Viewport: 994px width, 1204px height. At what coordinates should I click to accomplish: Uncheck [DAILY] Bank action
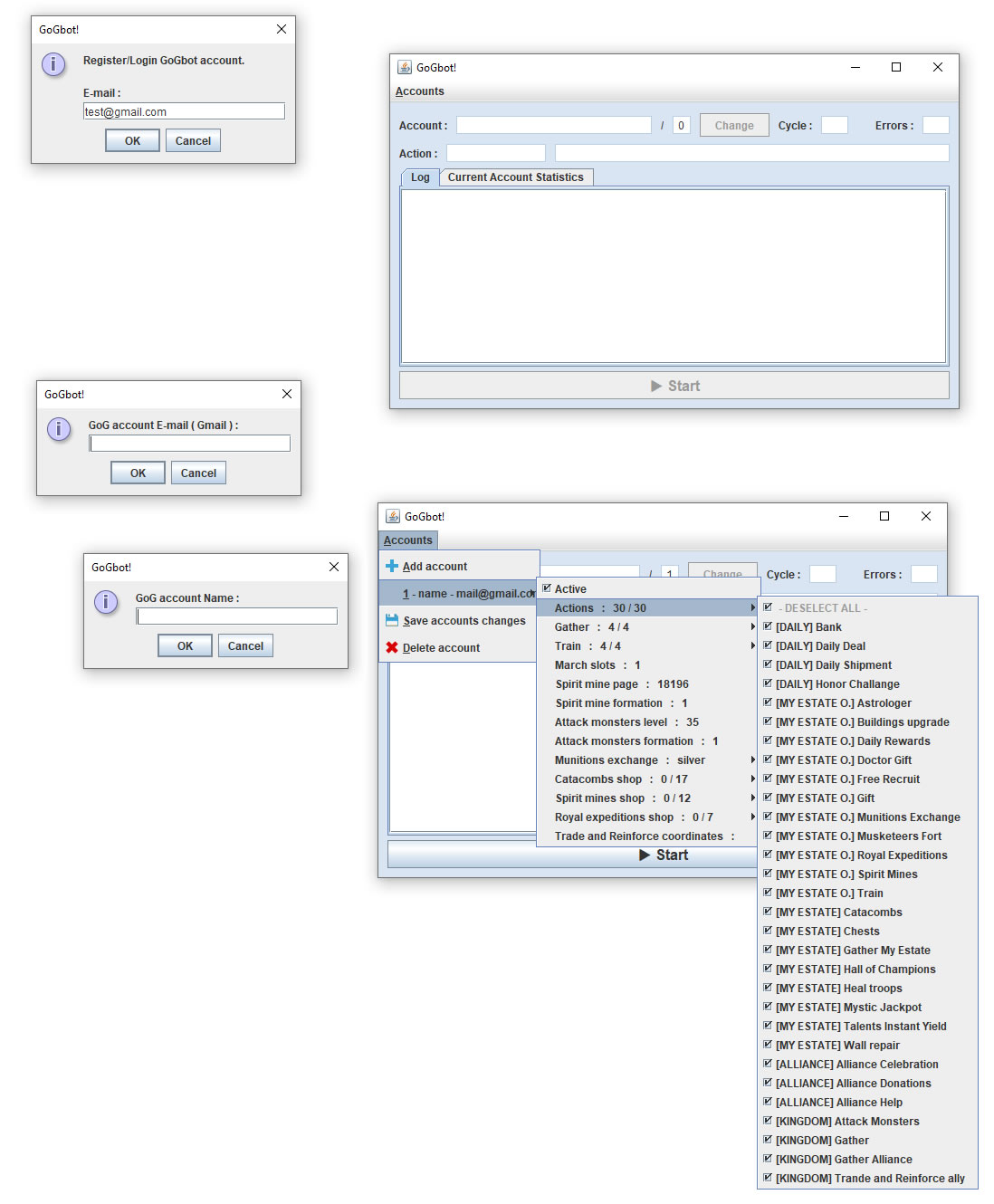tap(768, 626)
